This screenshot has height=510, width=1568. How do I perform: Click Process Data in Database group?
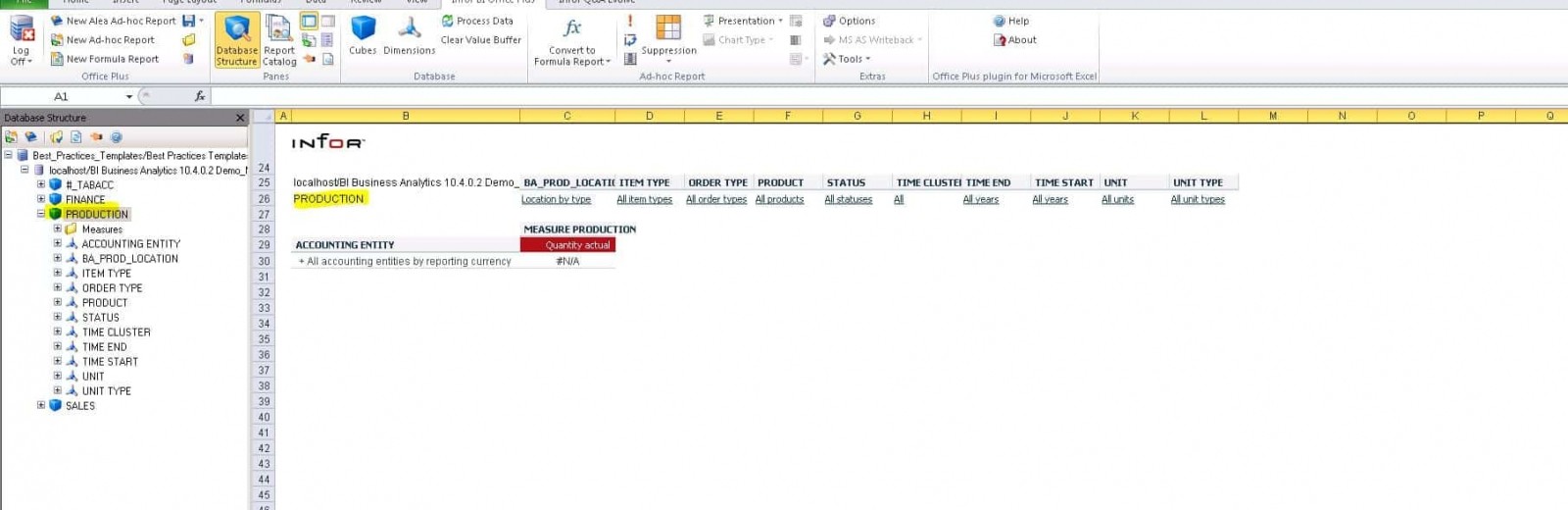coord(477,21)
